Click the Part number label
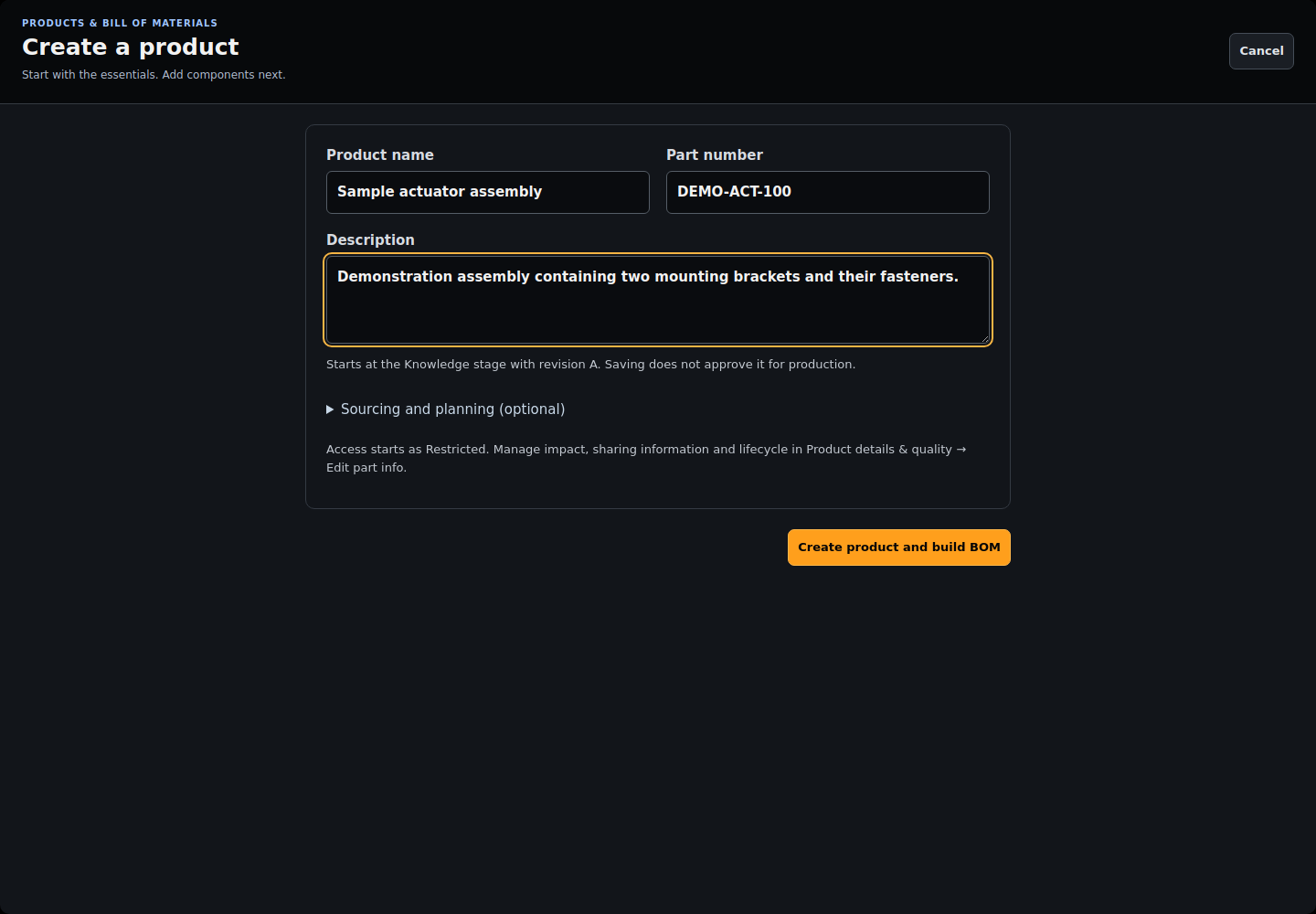This screenshot has width=1316, height=914. [x=715, y=155]
